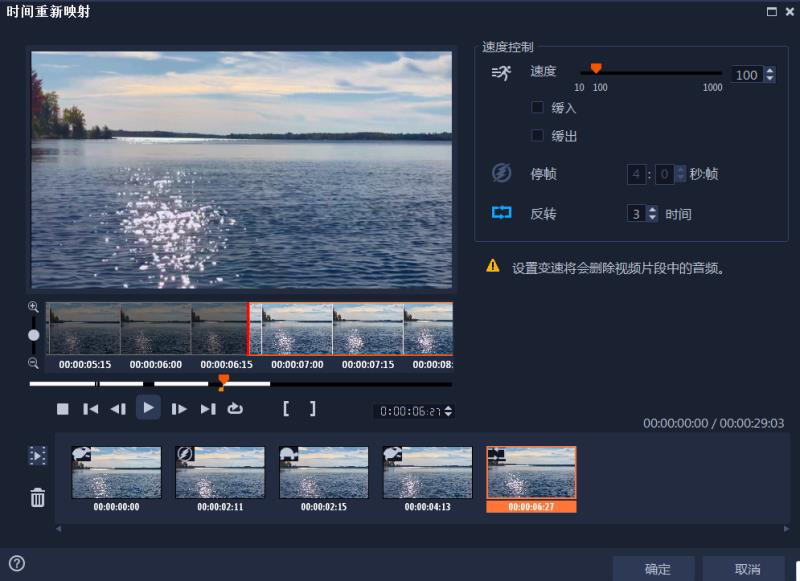Click the freeze frame icon
Screen dimensions: 800x581
click(x=502, y=173)
